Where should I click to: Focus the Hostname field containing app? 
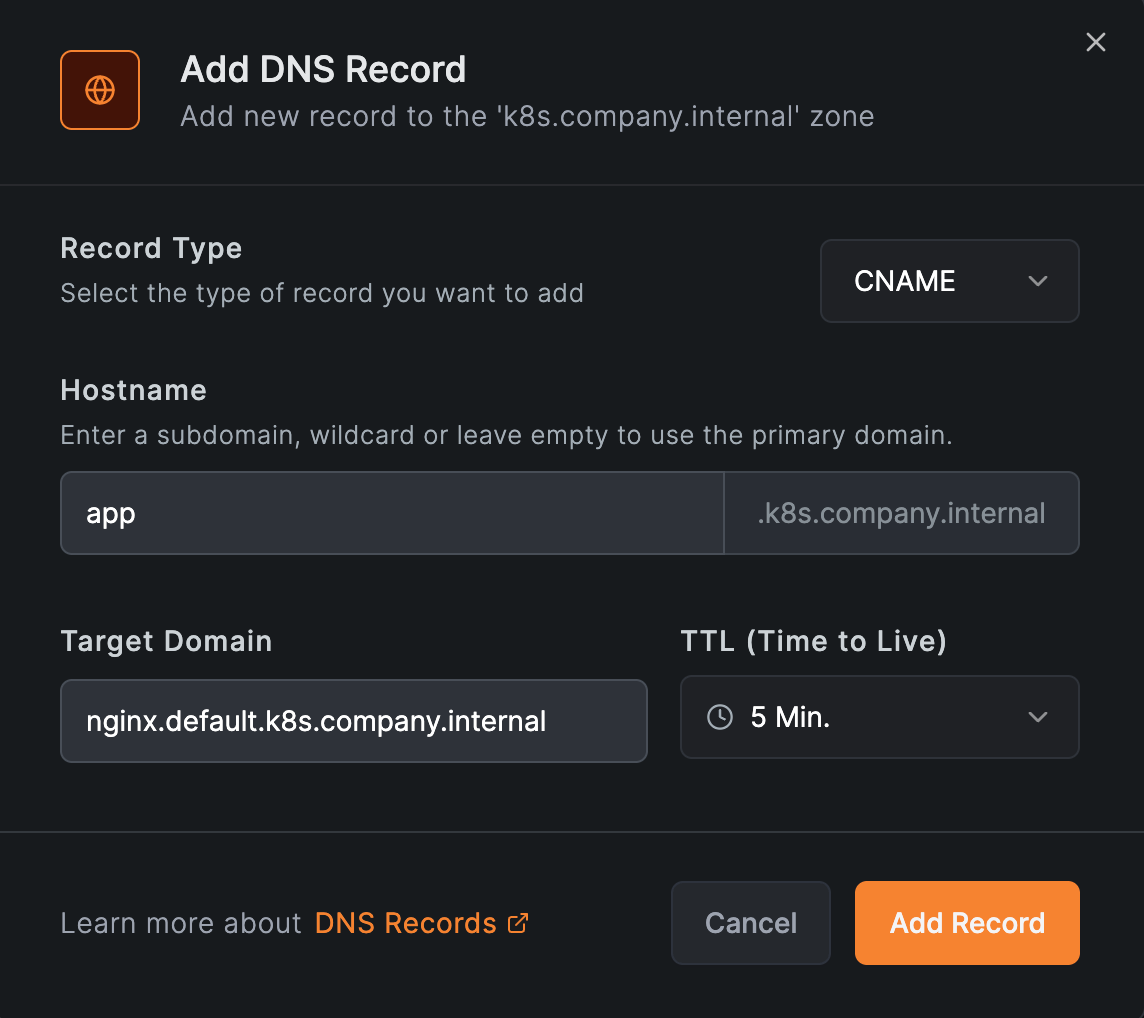[393, 513]
